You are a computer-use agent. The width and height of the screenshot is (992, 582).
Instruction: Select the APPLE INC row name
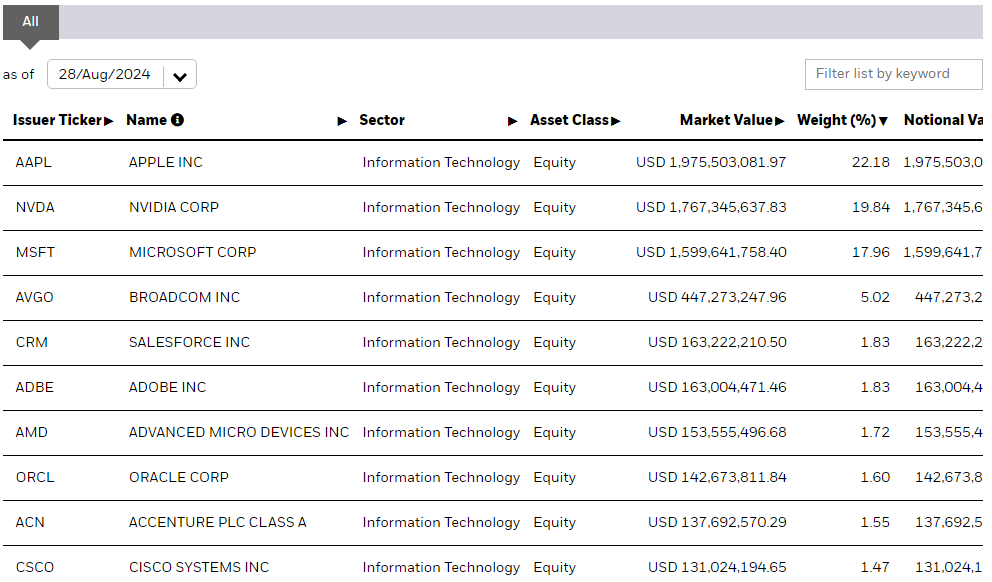pos(166,162)
